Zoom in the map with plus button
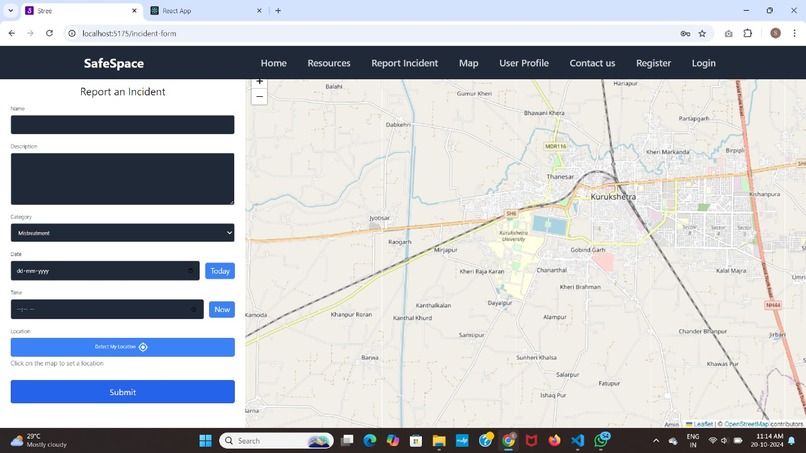Image resolution: width=806 pixels, height=453 pixels. tap(260, 82)
